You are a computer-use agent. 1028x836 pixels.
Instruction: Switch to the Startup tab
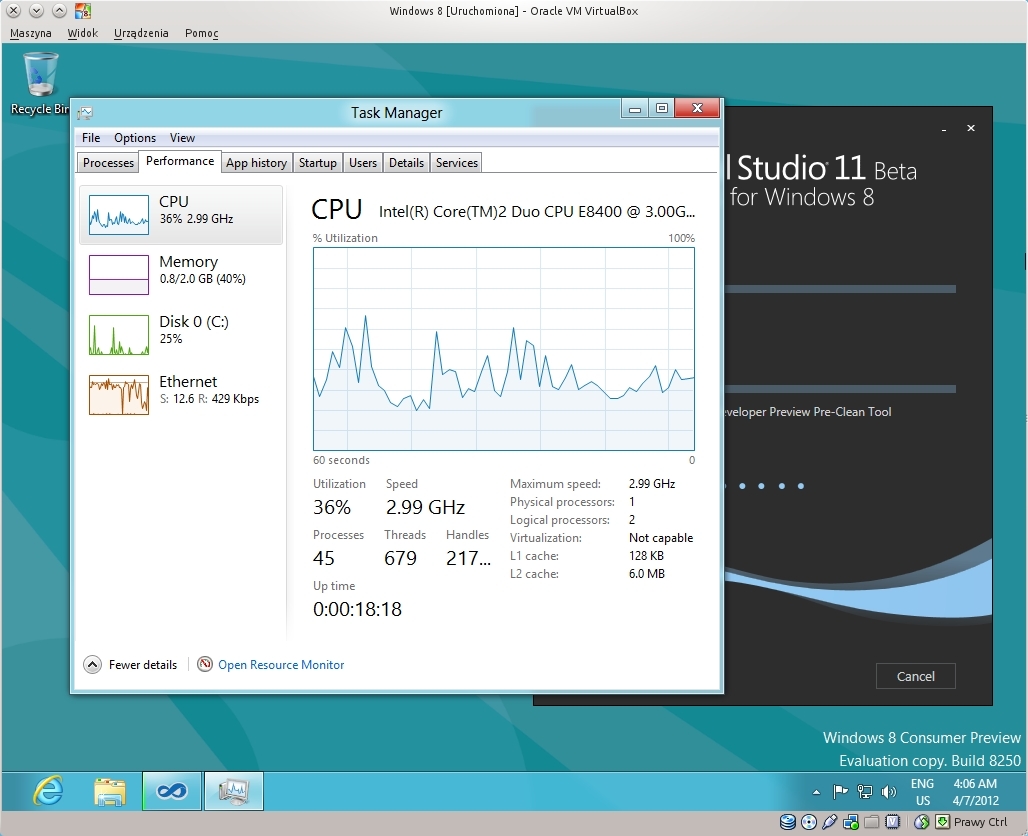click(x=317, y=163)
